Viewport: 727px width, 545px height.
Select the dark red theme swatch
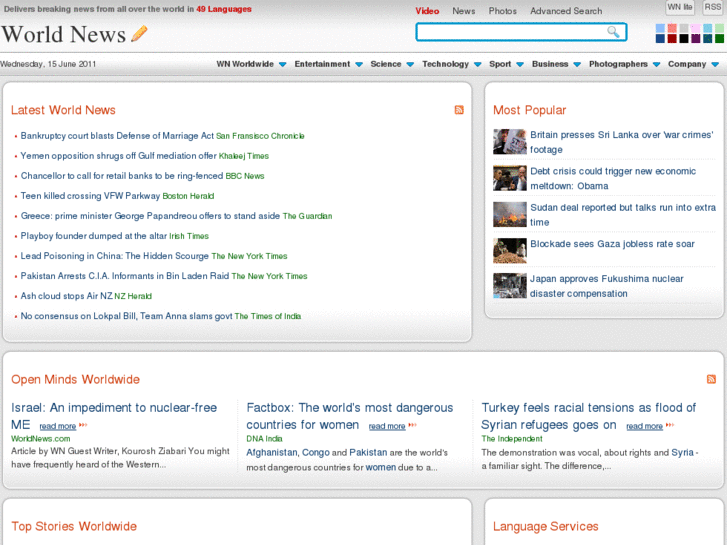coord(672,38)
